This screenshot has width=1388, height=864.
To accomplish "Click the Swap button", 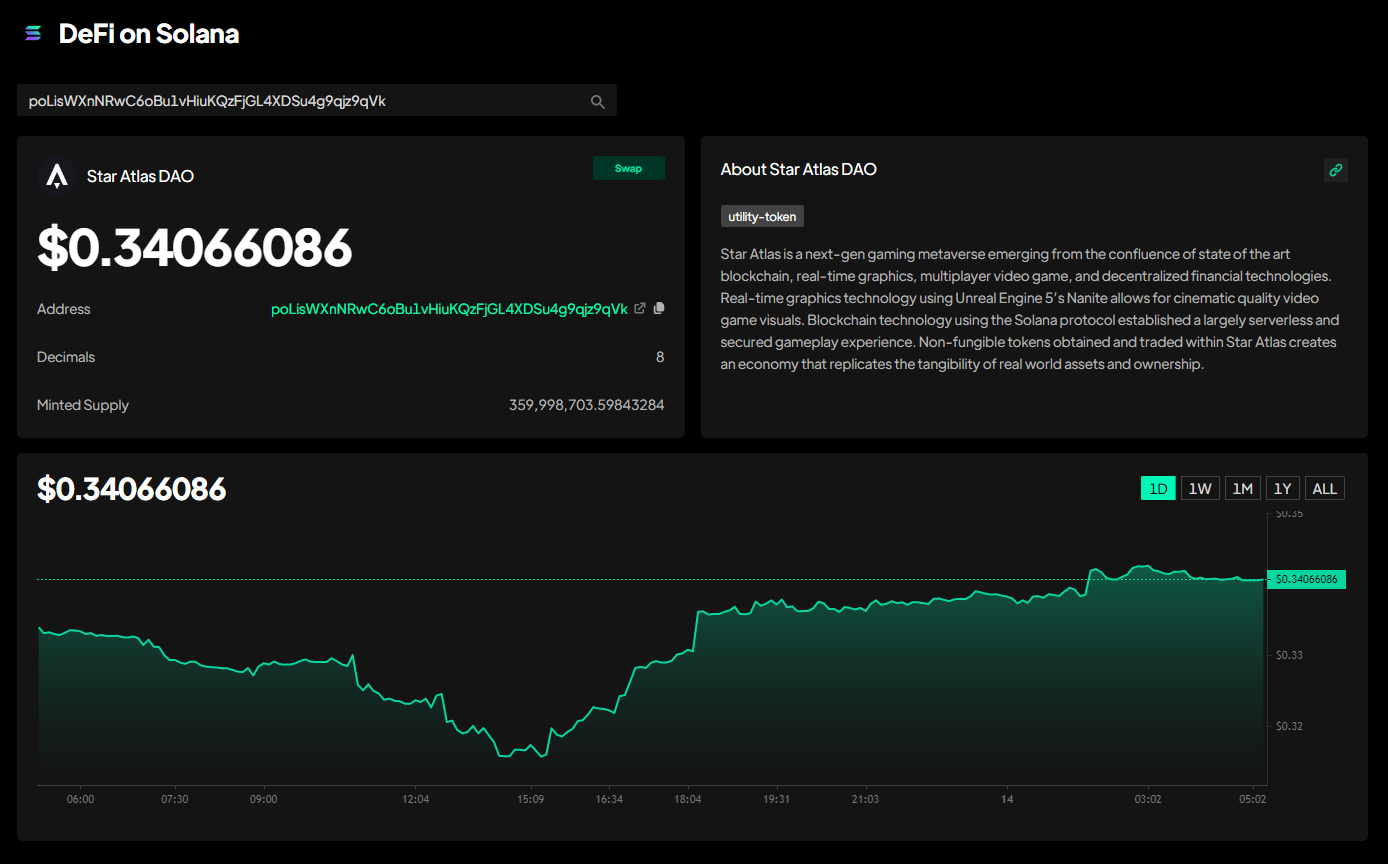I will pyautogui.click(x=628, y=168).
